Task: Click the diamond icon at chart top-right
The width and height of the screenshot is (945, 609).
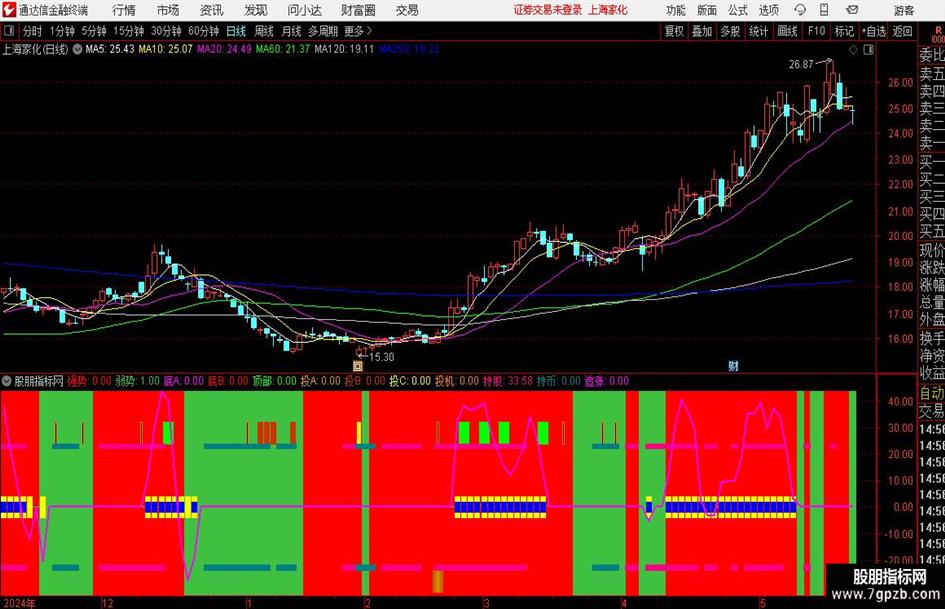Action: 853,50
